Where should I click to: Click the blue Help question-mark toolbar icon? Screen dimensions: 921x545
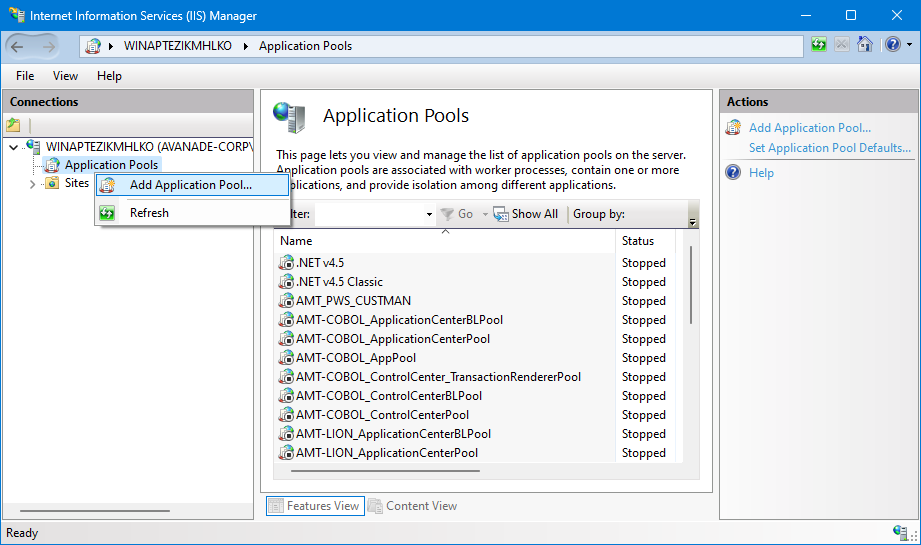(x=893, y=44)
